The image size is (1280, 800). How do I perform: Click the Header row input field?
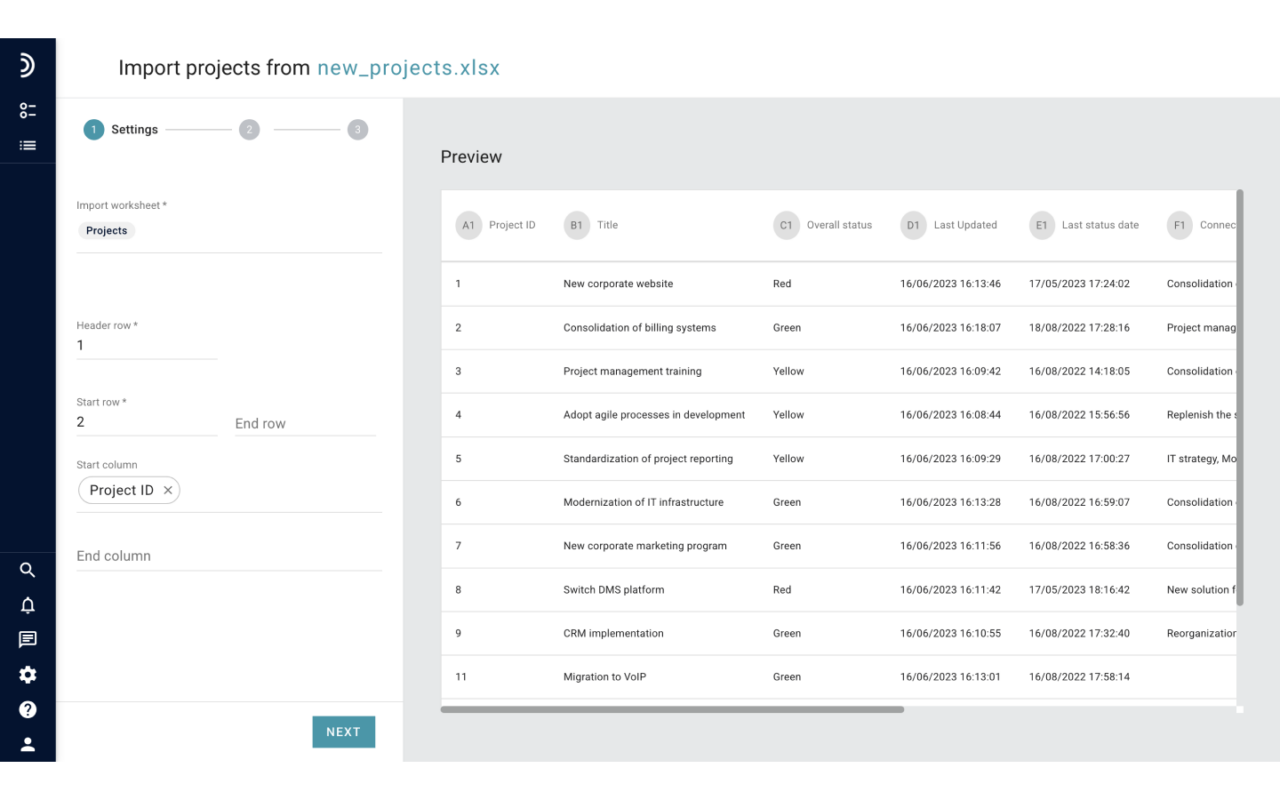pos(146,345)
